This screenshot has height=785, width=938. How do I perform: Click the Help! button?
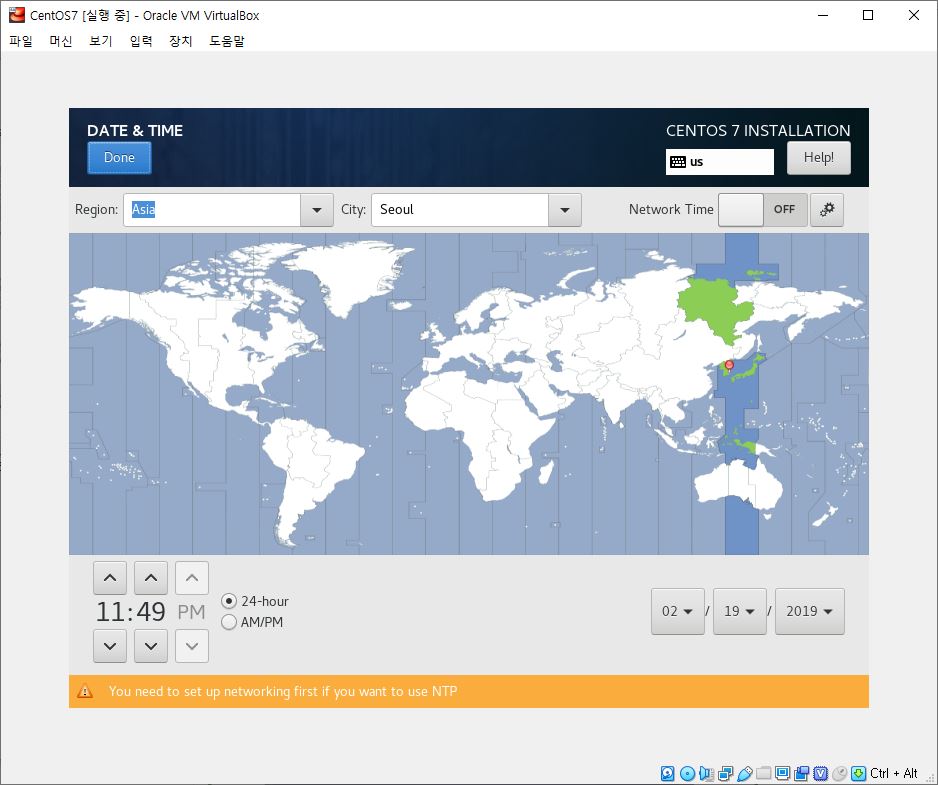pos(818,158)
